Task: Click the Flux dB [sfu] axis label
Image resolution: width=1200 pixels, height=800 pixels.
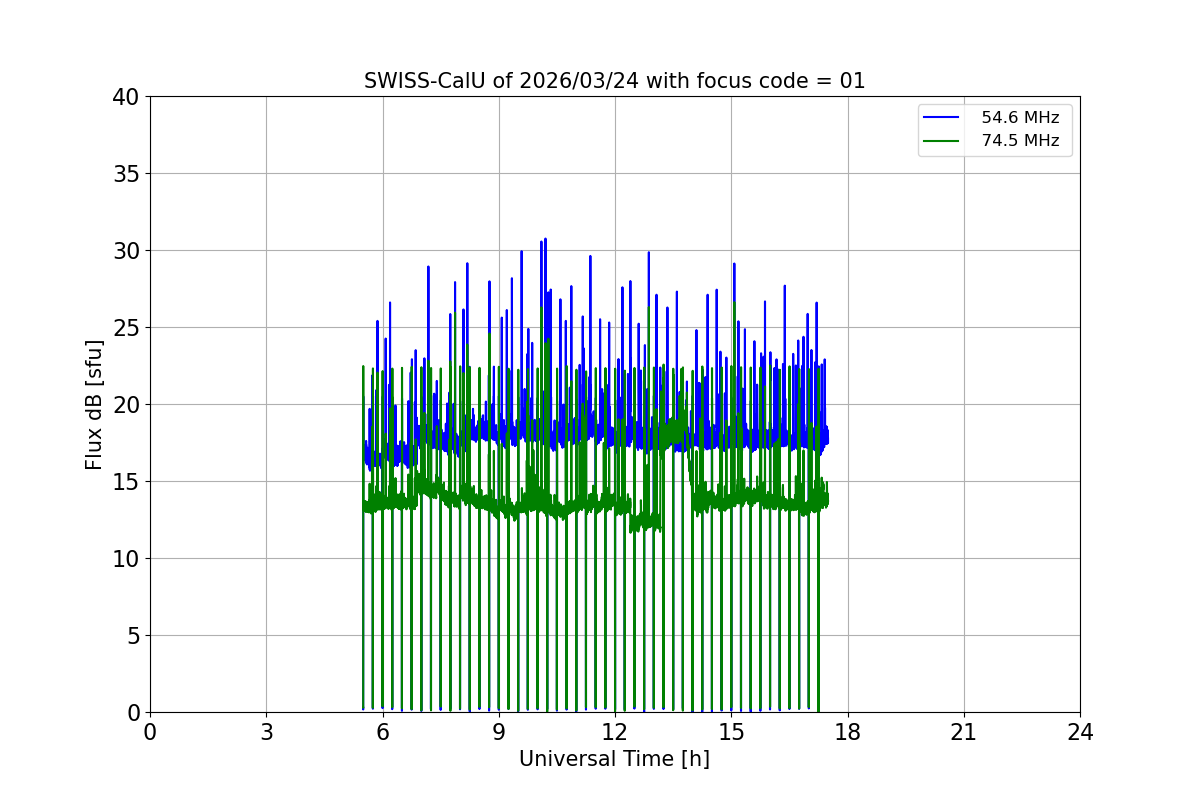Action: (x=94, y=404)
